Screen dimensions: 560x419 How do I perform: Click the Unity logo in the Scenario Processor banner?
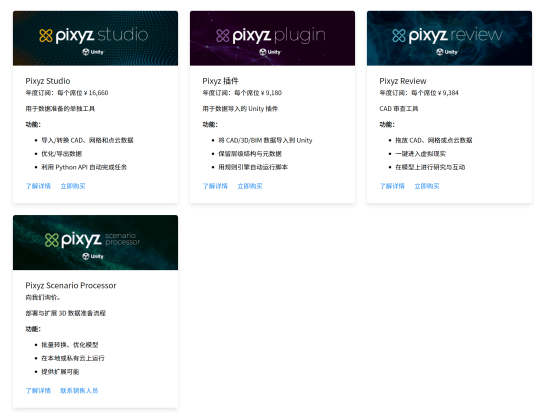(93, 256)
